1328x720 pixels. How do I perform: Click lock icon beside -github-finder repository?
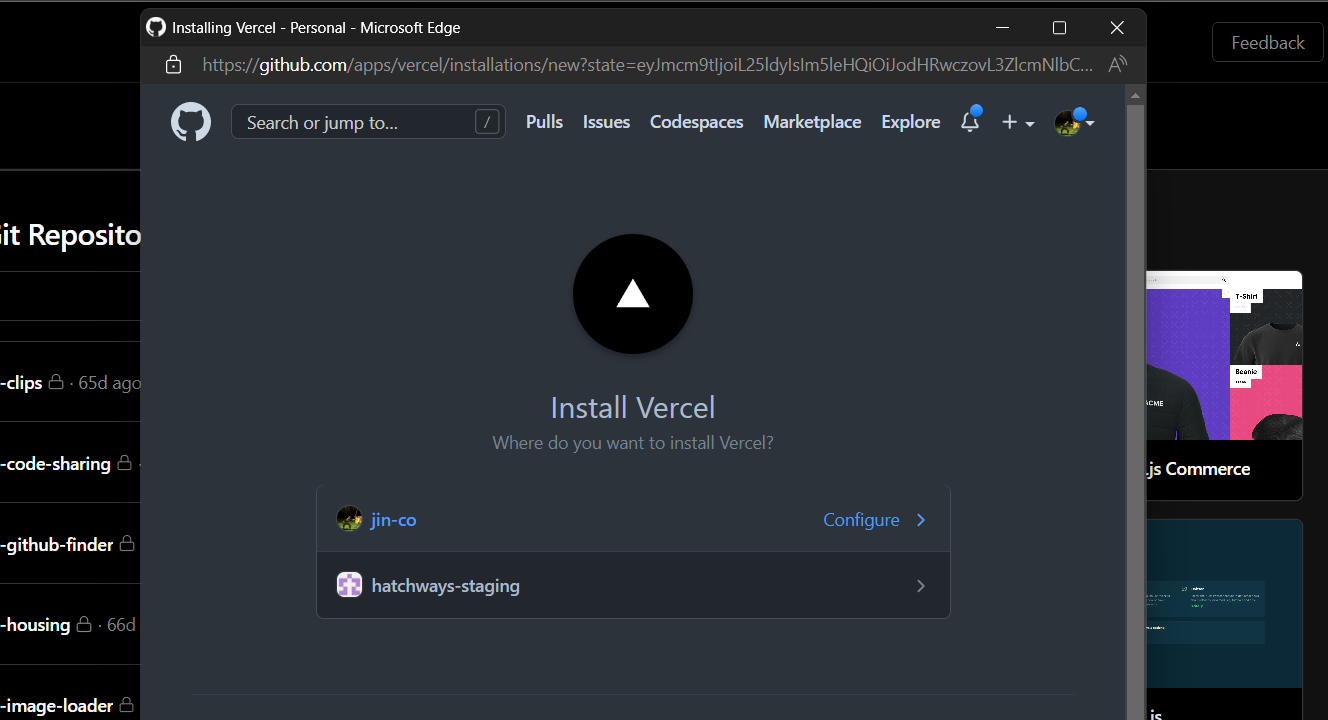coord(127,544)
